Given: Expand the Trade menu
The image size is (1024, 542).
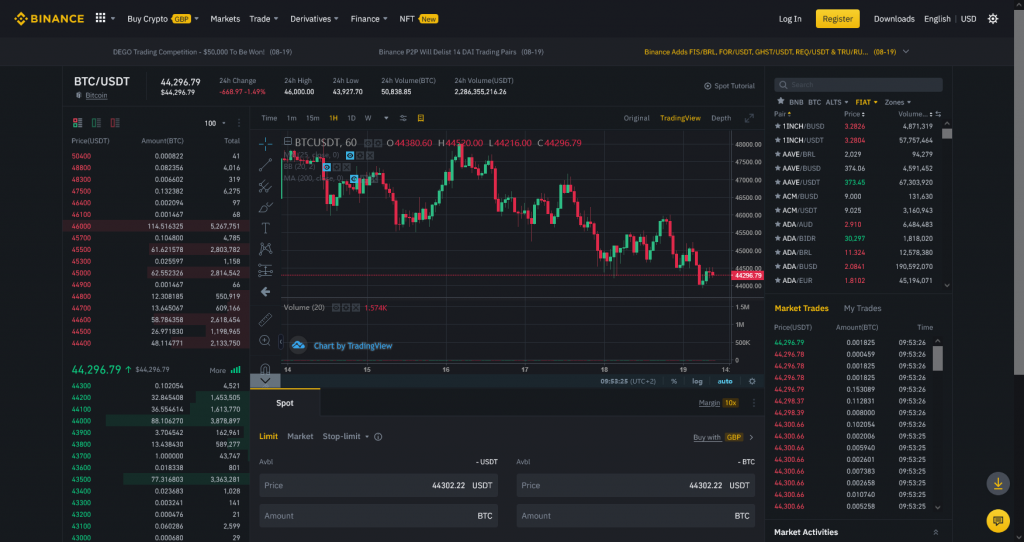Looking at the screenshot, I should [x=264, y=19].
